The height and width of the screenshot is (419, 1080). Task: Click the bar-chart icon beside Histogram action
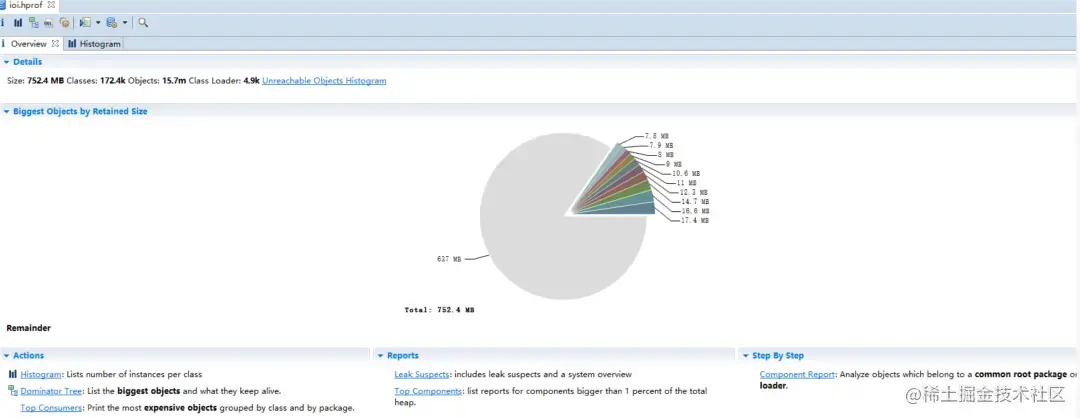(x=13, y=374)
